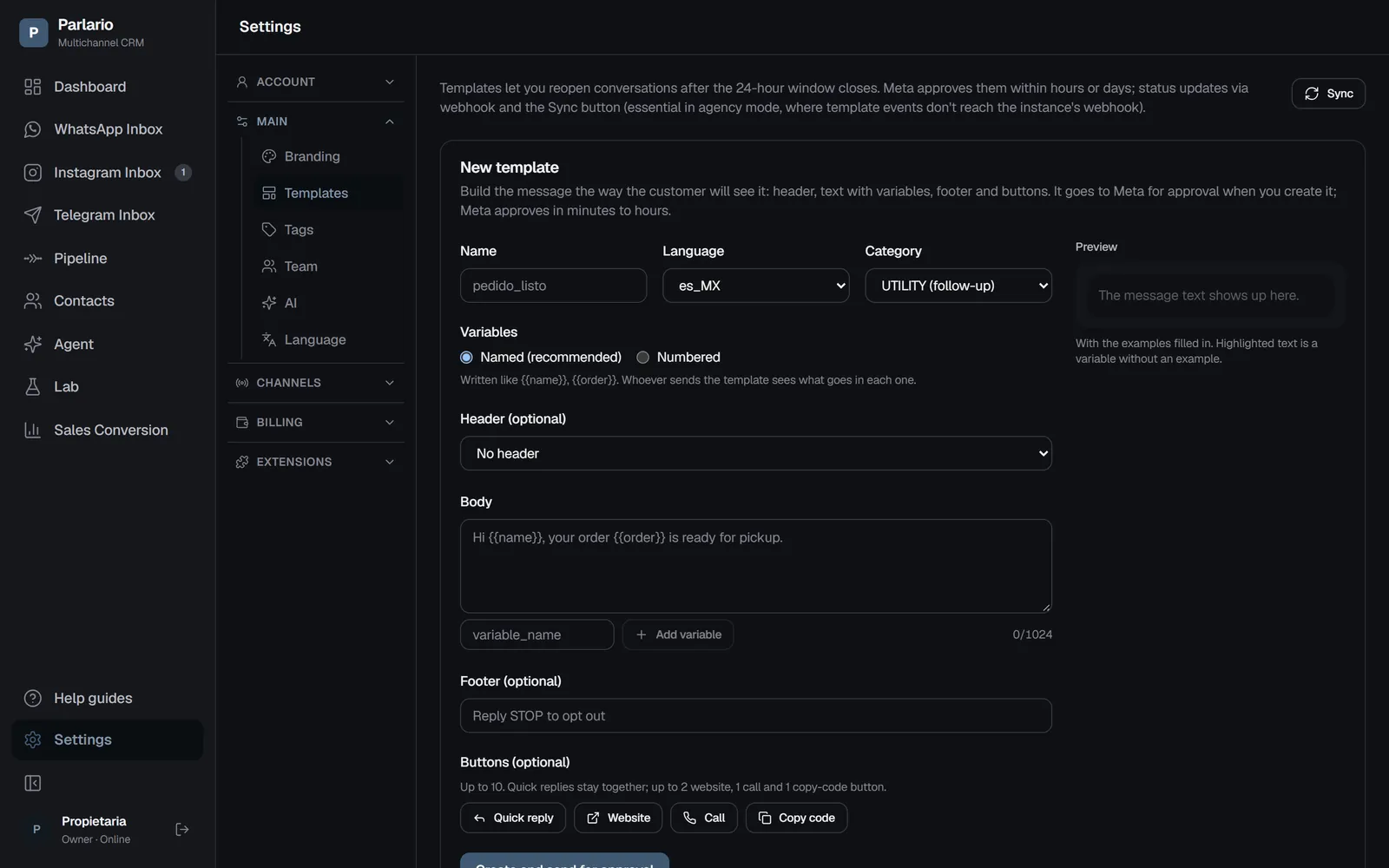This screenshot has height=868, width=1389.
Task: Add a Website button
Action: click(x=618, y=818)
